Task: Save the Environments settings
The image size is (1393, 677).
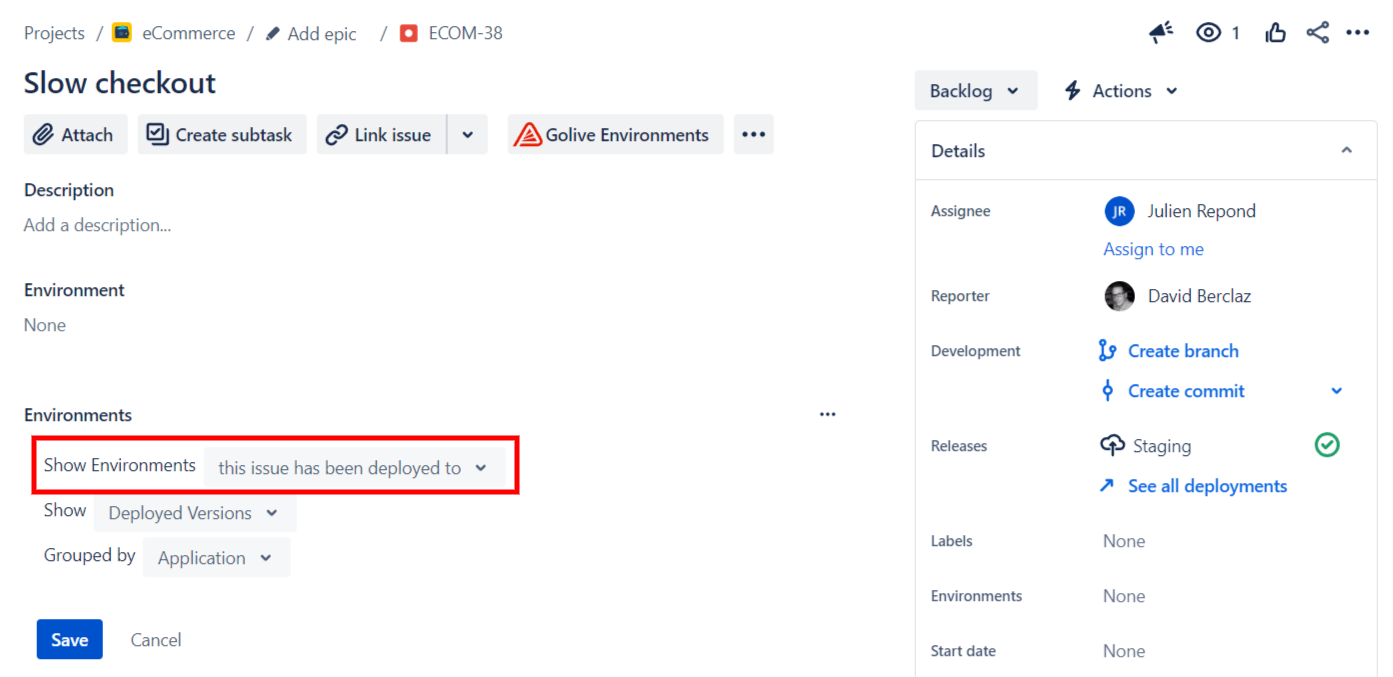Action: point(69,640)
